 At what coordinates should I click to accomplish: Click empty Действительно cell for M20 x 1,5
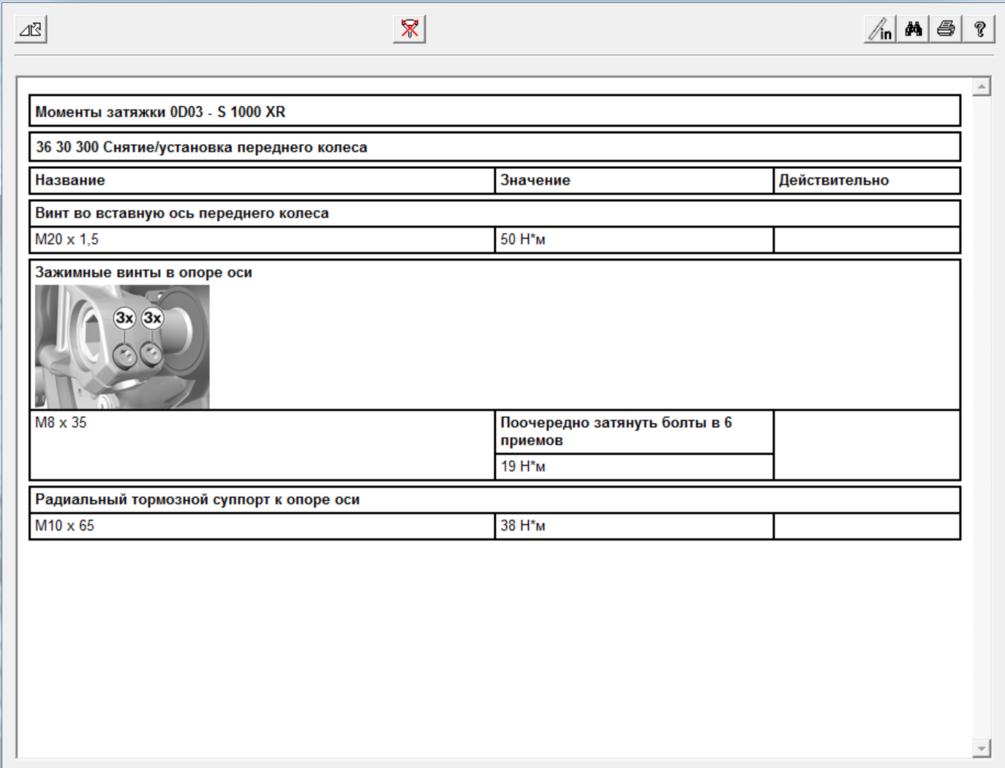pyautogui.click(x=866, y=240)
